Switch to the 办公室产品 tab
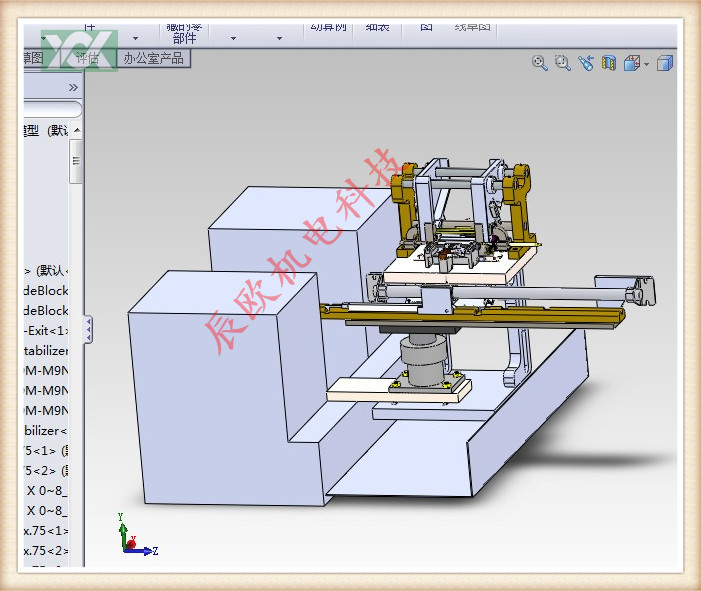 153,58
